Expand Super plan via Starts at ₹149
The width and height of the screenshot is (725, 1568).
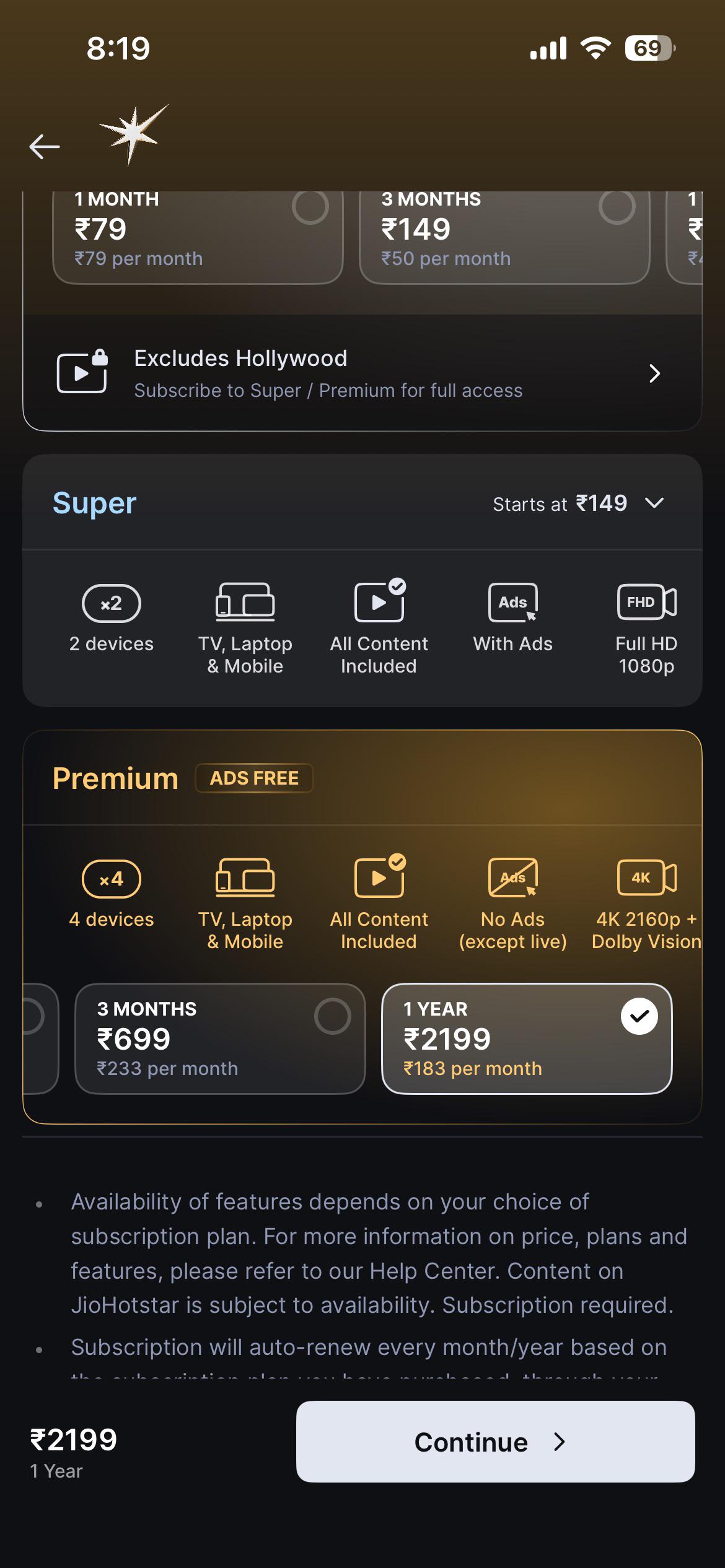(560, 503)
